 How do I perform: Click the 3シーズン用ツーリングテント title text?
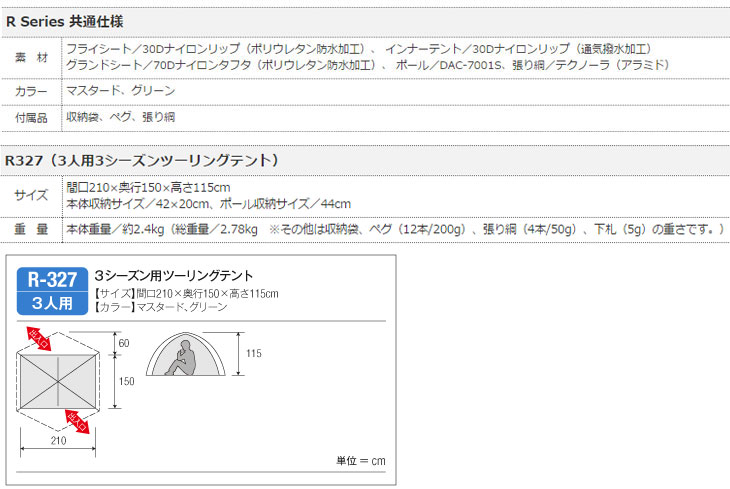point(173,275)
